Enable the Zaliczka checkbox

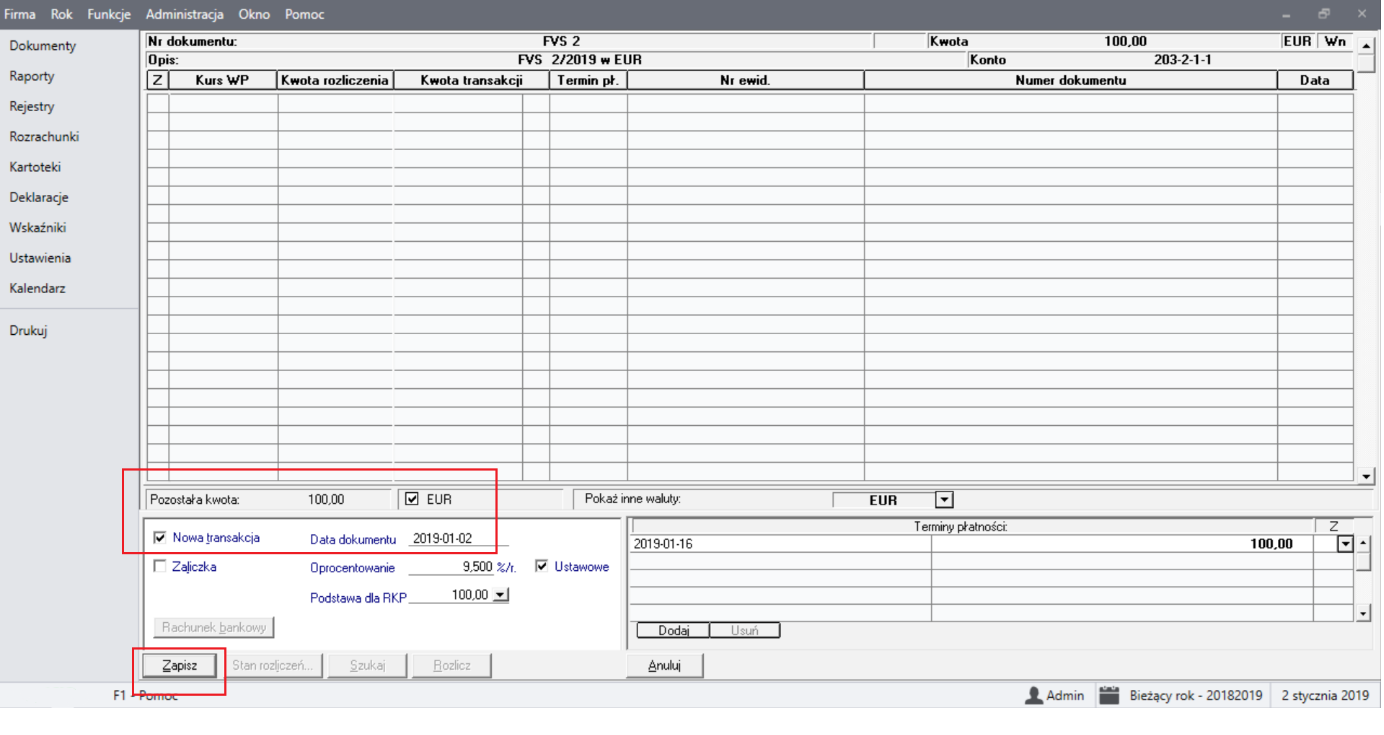(x=161, y=566)
